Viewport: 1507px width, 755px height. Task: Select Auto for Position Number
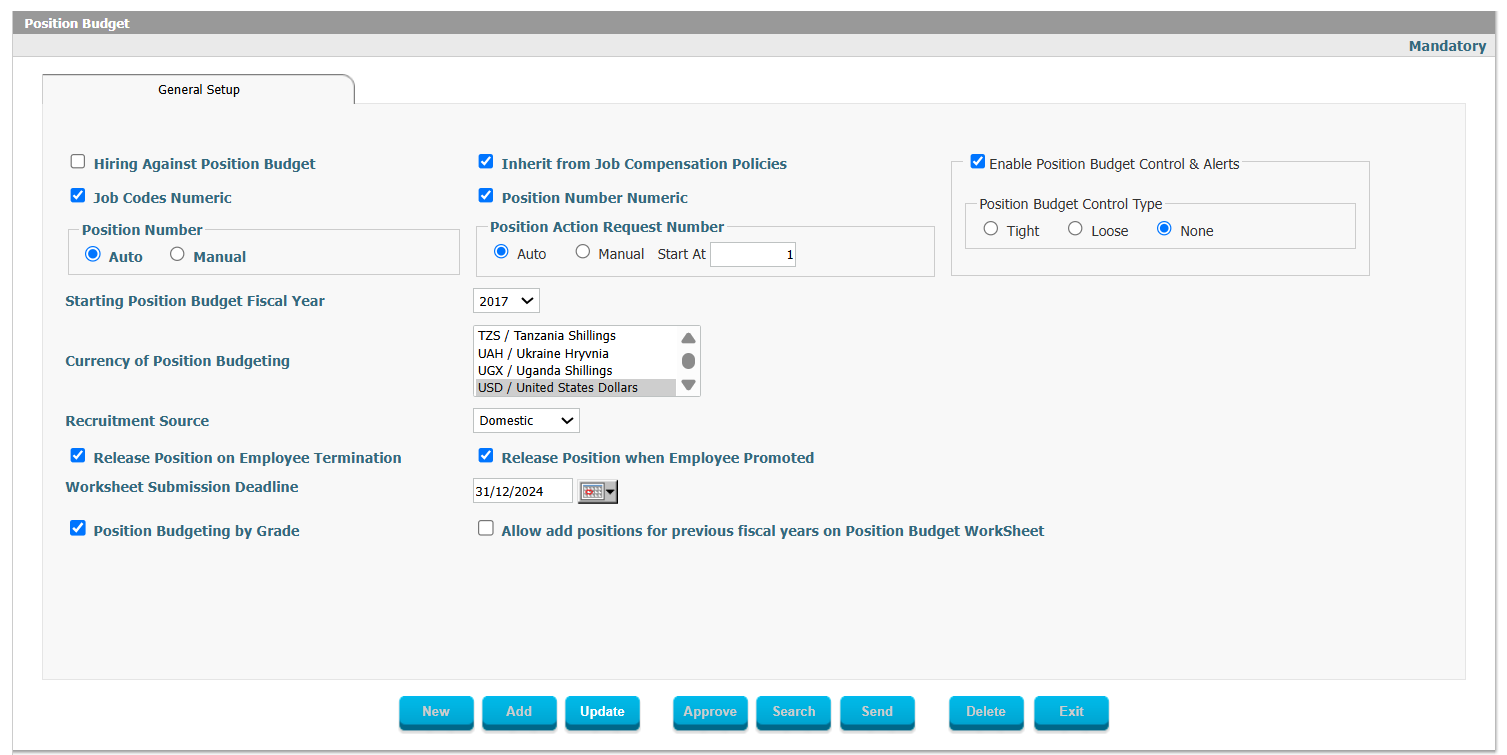click(93, 255)
